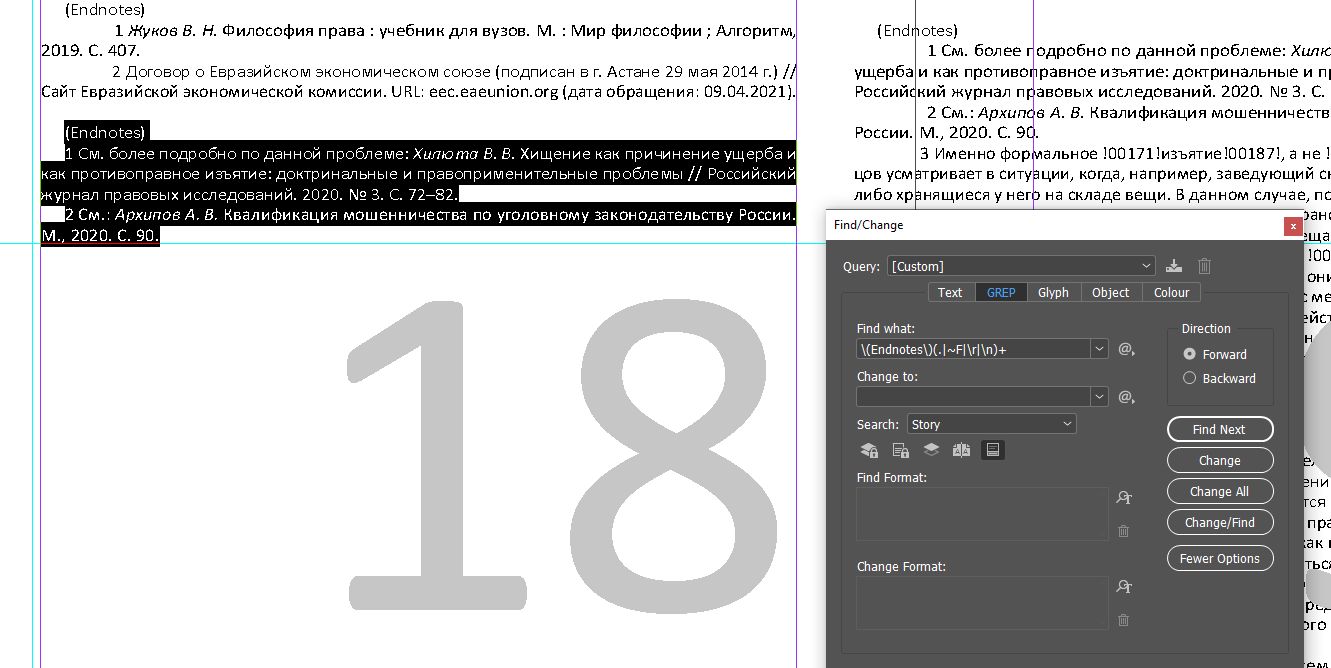Toggle Include Hidden Layers search option
The width and height of the screenshot is (1331, 668).
[x=931, y=450]
